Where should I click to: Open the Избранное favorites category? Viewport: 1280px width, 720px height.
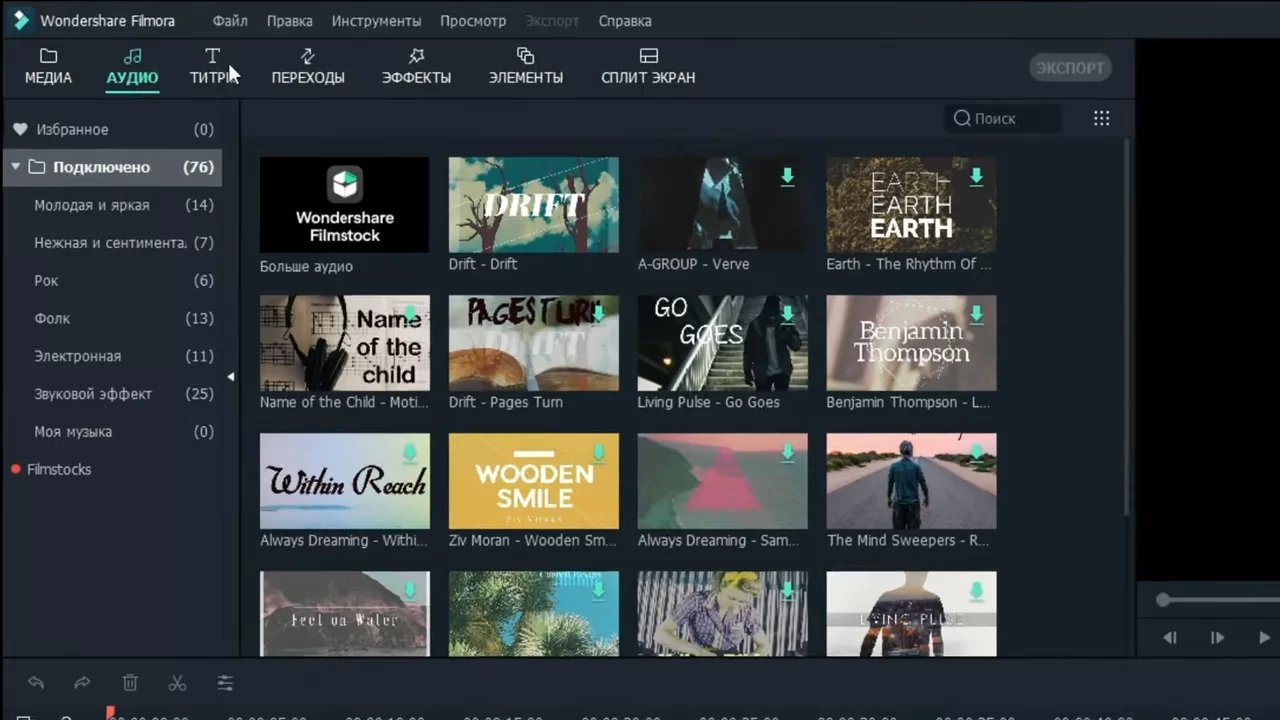click(72, 129)
